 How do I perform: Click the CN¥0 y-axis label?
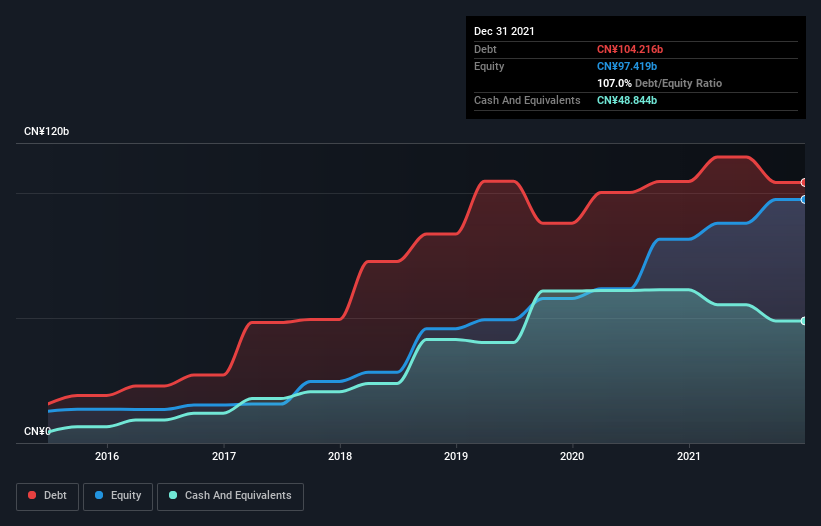37,431
